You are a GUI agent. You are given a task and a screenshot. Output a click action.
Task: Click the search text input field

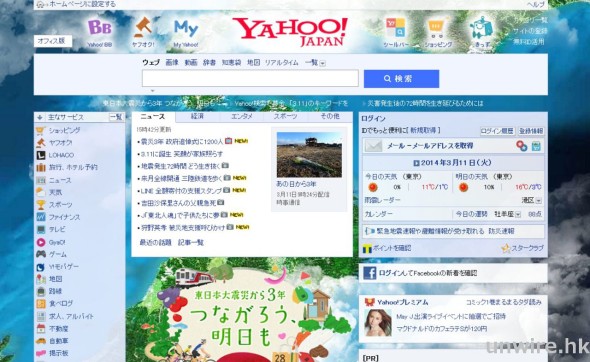point(250,79)
